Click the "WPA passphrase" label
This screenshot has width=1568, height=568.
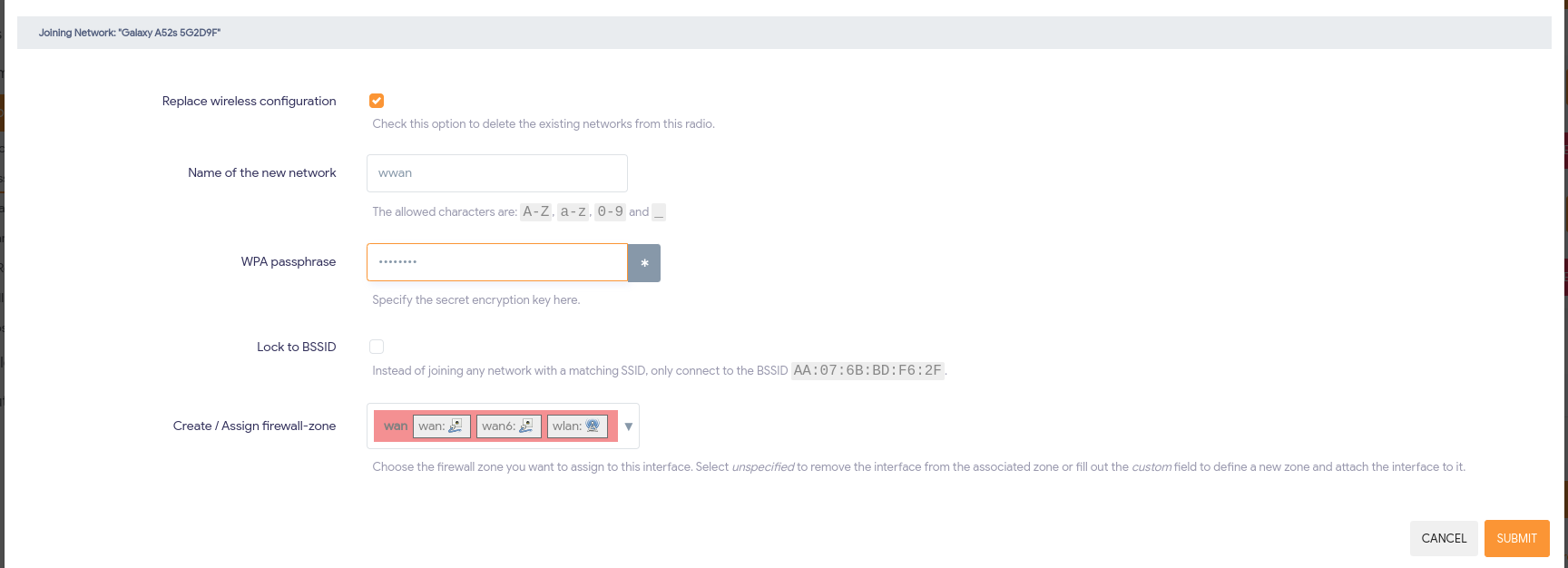click(x=288, y=261)
